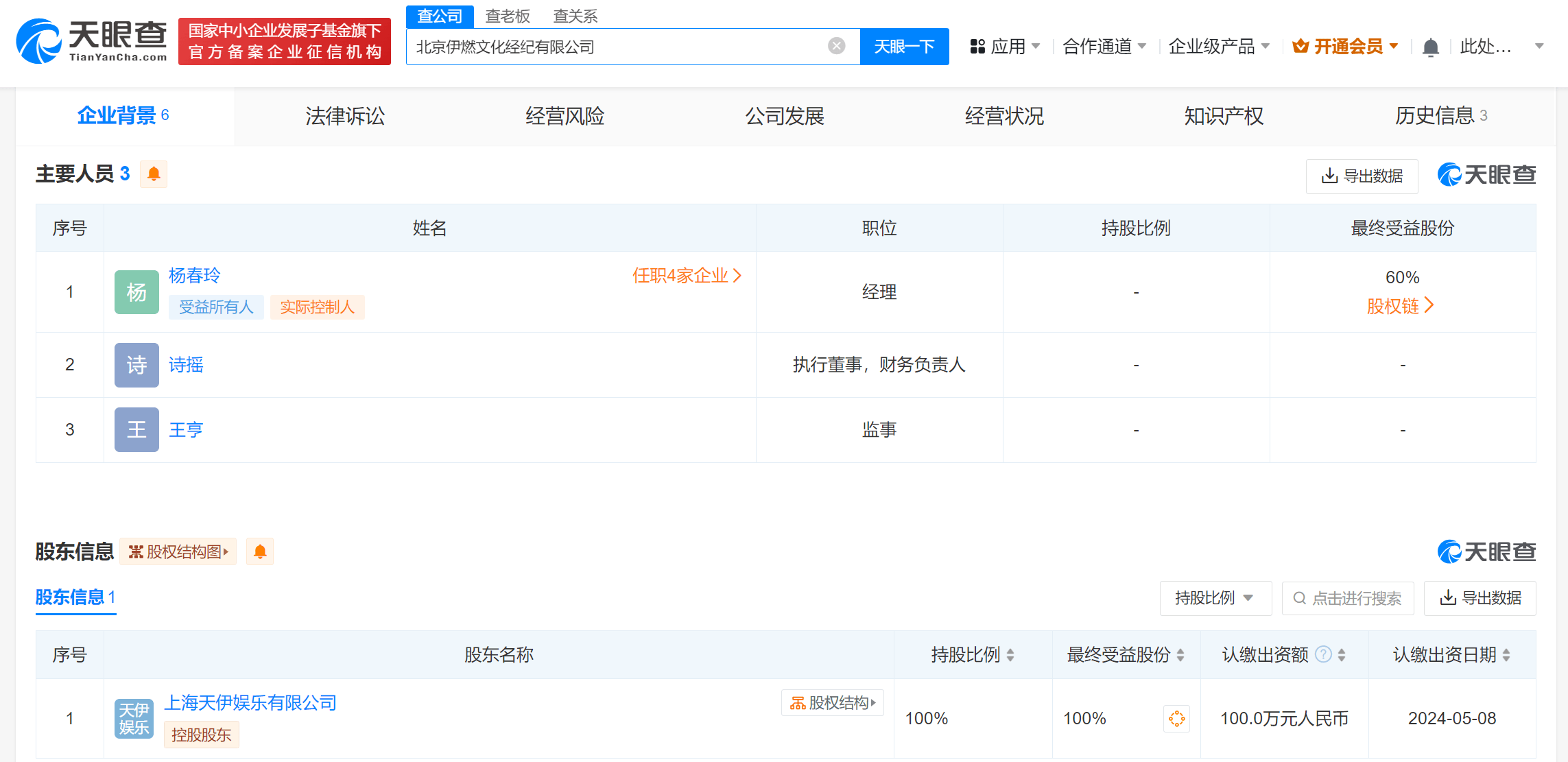Click download icon on 导出数据 for 主要人员

pyautogui.click(x=1329, y=176)
